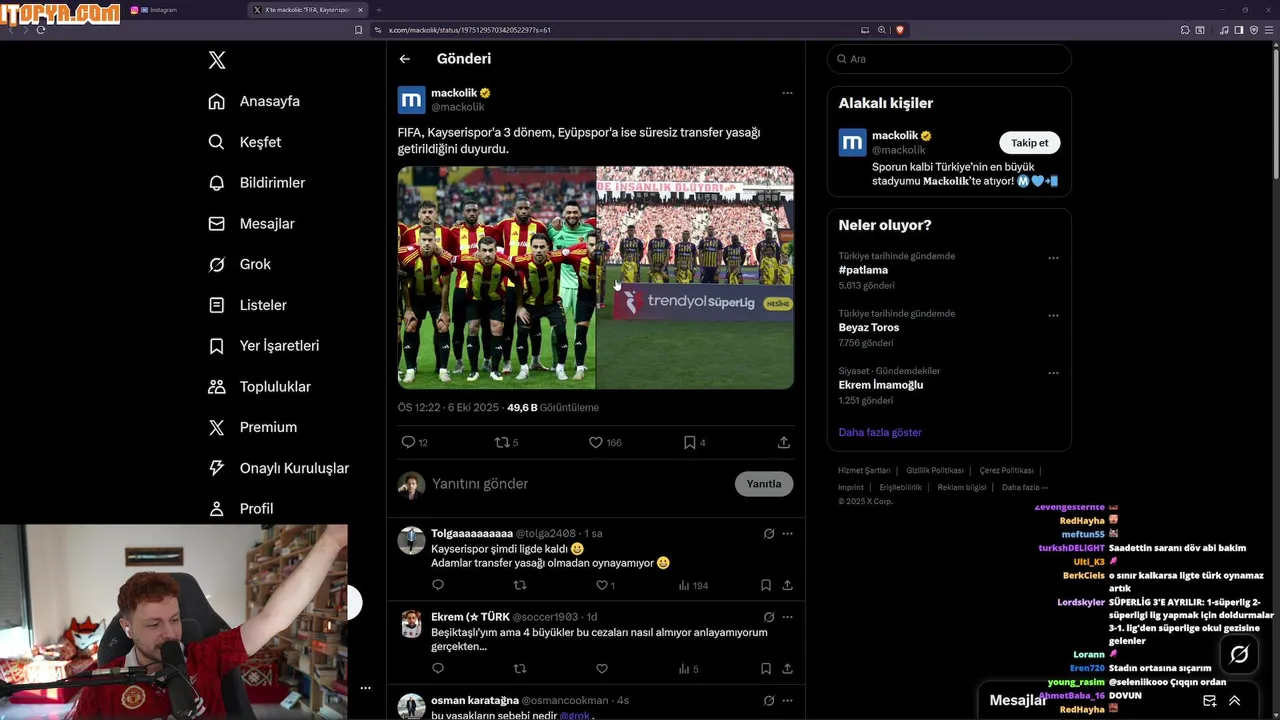The height and width of the screenshot is (720, 1280).
Task: Open mackolik's avatar on the post
Action: tap(412, 100)
